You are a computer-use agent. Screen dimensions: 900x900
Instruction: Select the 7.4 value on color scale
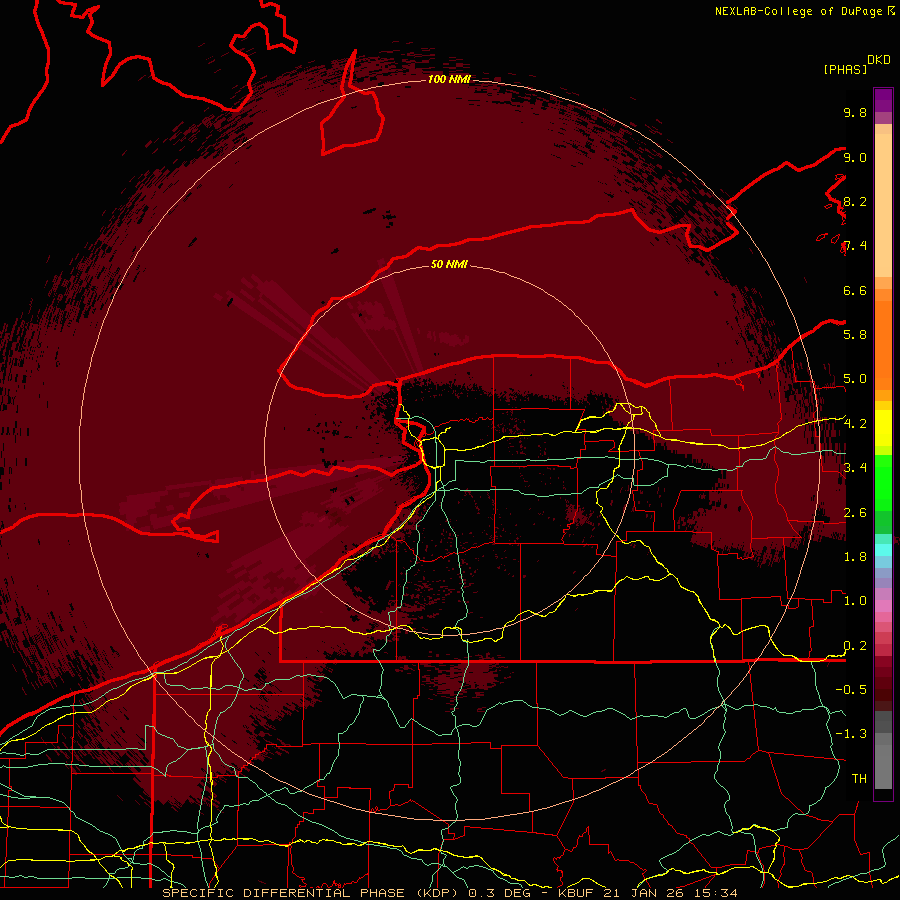pyautogui.click(x=855, y=246)
